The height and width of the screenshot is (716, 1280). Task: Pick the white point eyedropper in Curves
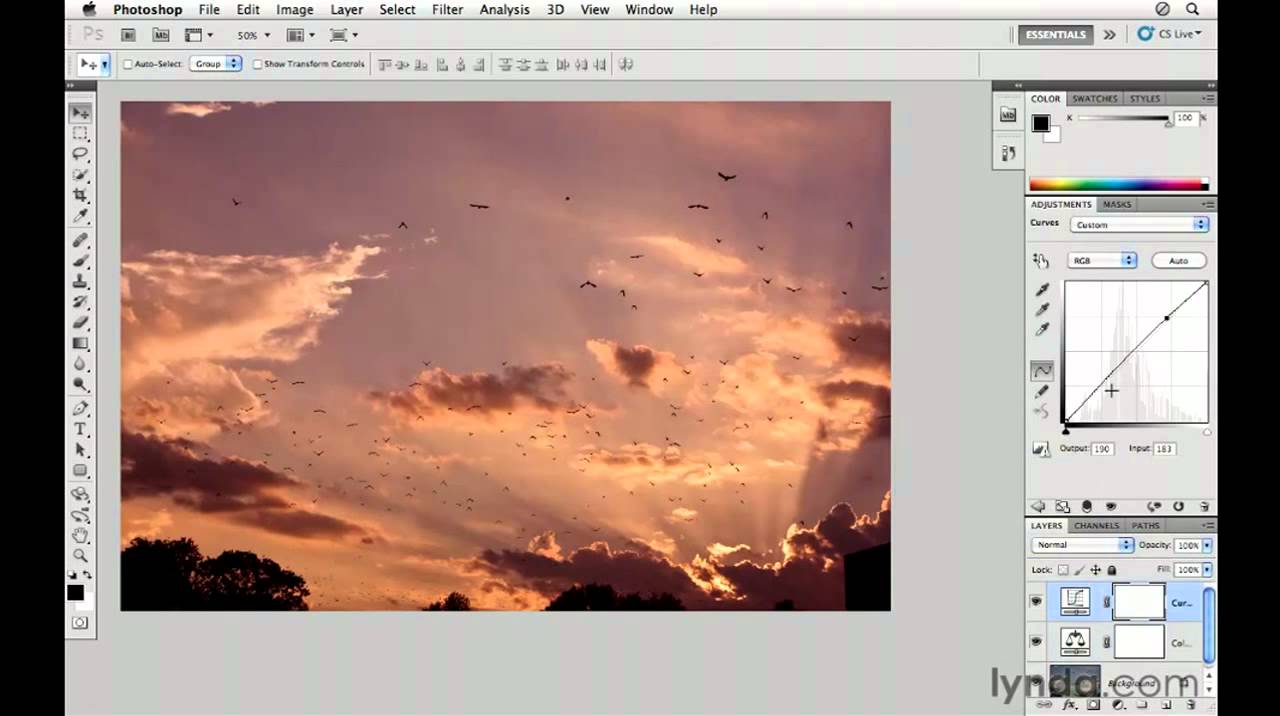tap(1042, 329)
